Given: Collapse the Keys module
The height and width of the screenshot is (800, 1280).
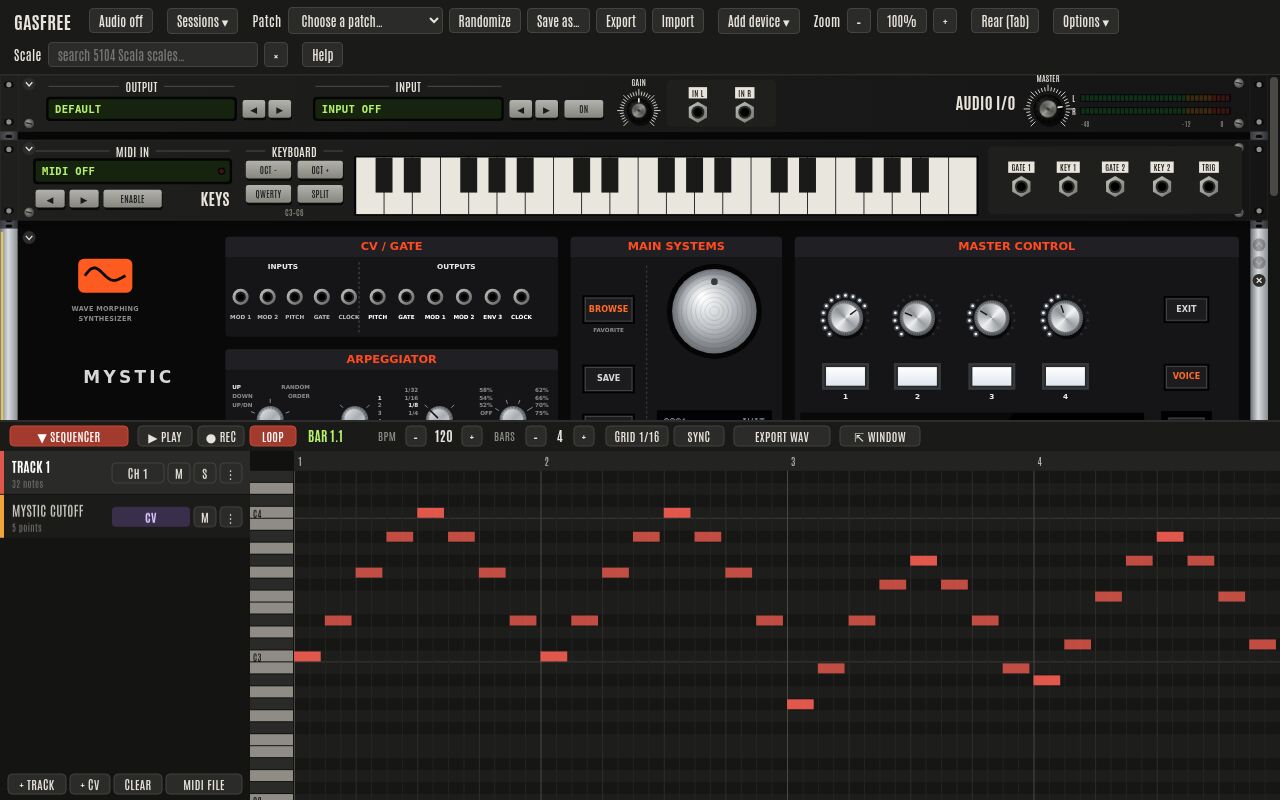Looking at the screenshot, I should coord(29,149).
